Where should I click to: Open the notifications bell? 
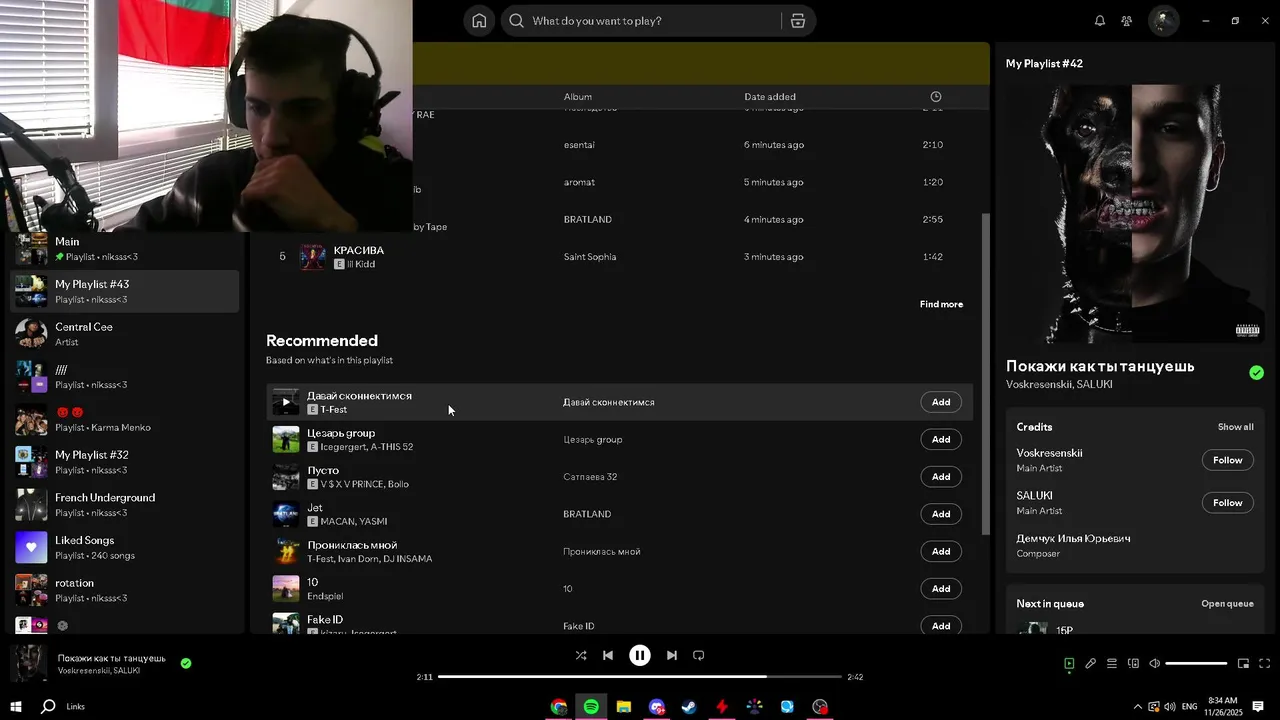pyautogui.click(x=1100, y=21)
